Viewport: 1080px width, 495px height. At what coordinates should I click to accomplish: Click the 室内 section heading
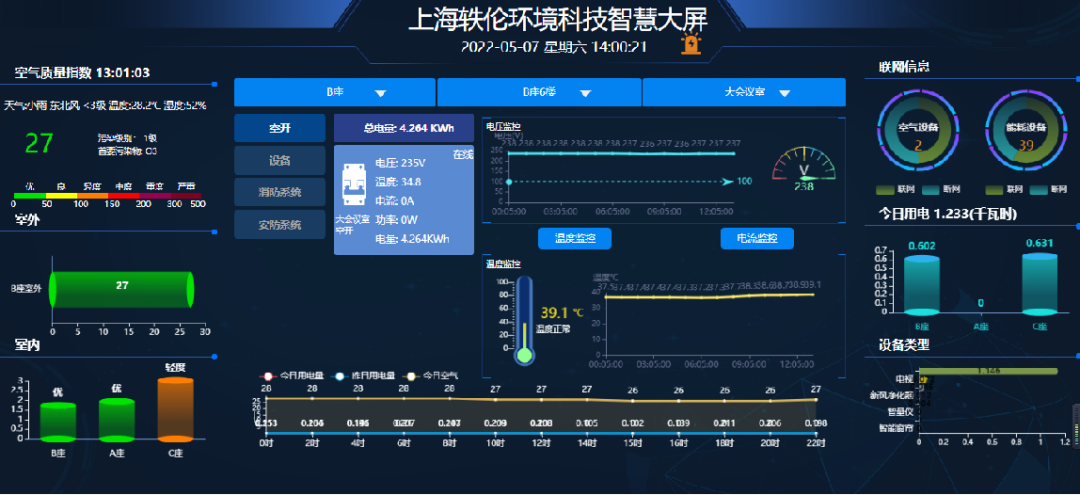[26, 346]
